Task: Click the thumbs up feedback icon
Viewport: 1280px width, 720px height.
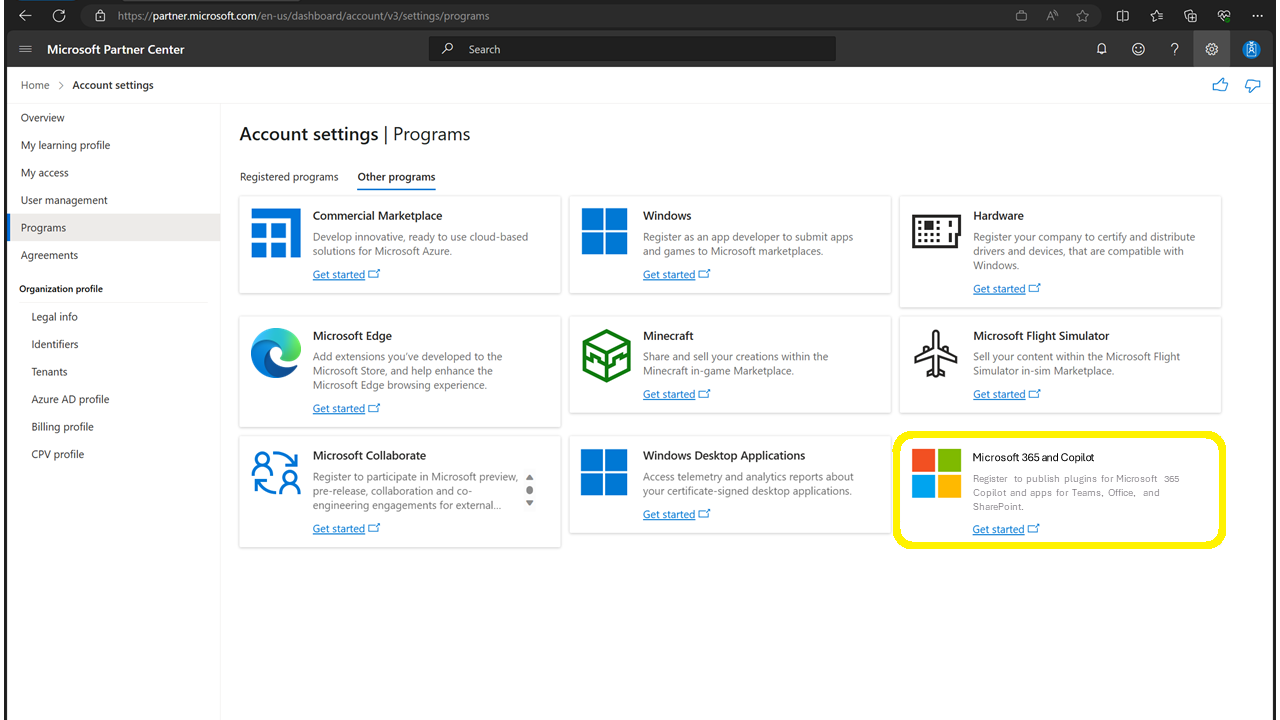Action: [x=1220, y=85]
